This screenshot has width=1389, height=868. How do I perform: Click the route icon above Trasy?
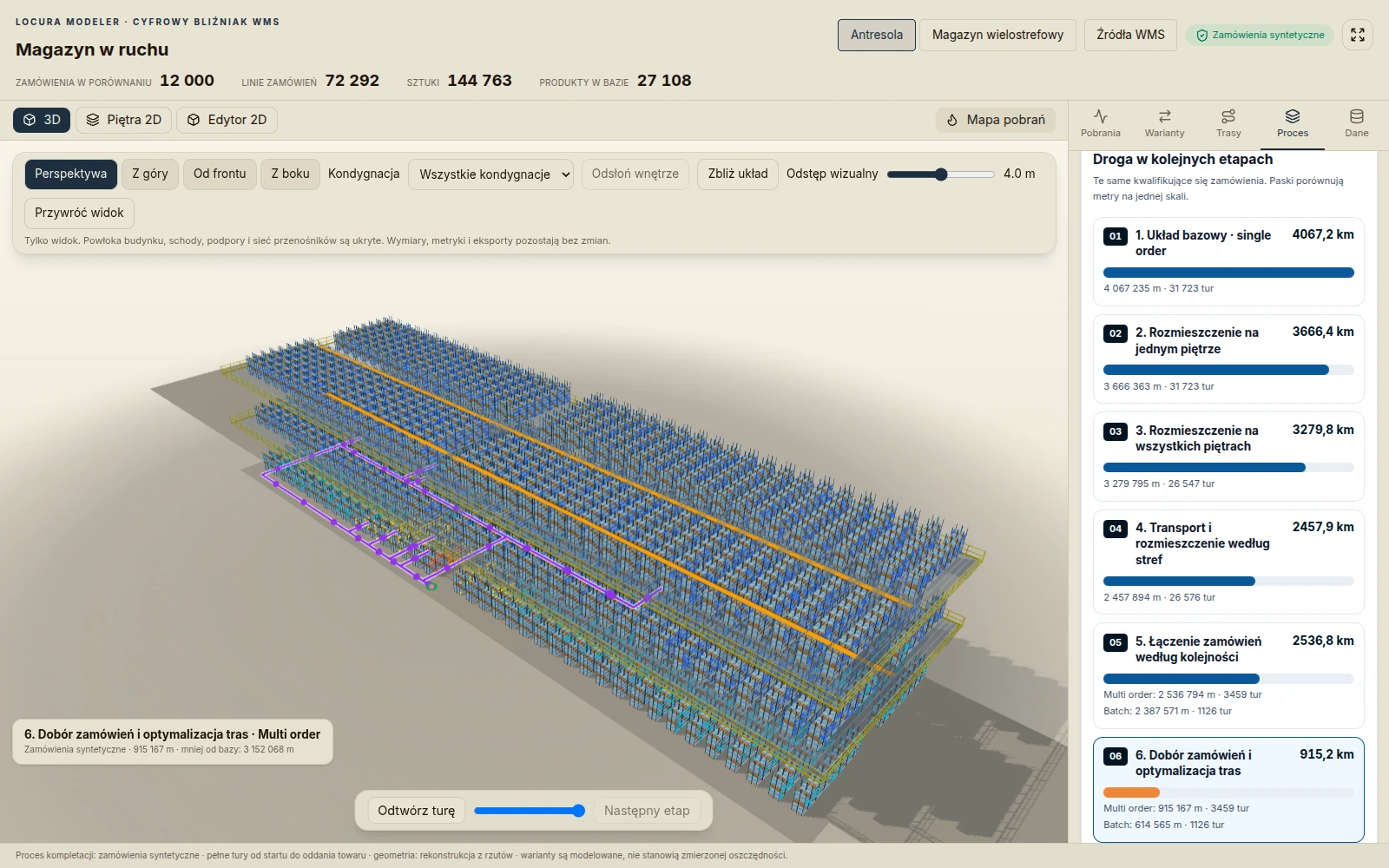[x=1228, y=116]
